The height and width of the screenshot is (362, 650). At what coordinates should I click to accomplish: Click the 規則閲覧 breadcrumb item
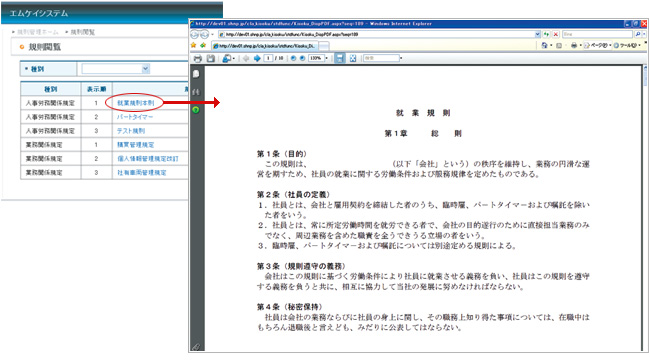click(82, 32)
